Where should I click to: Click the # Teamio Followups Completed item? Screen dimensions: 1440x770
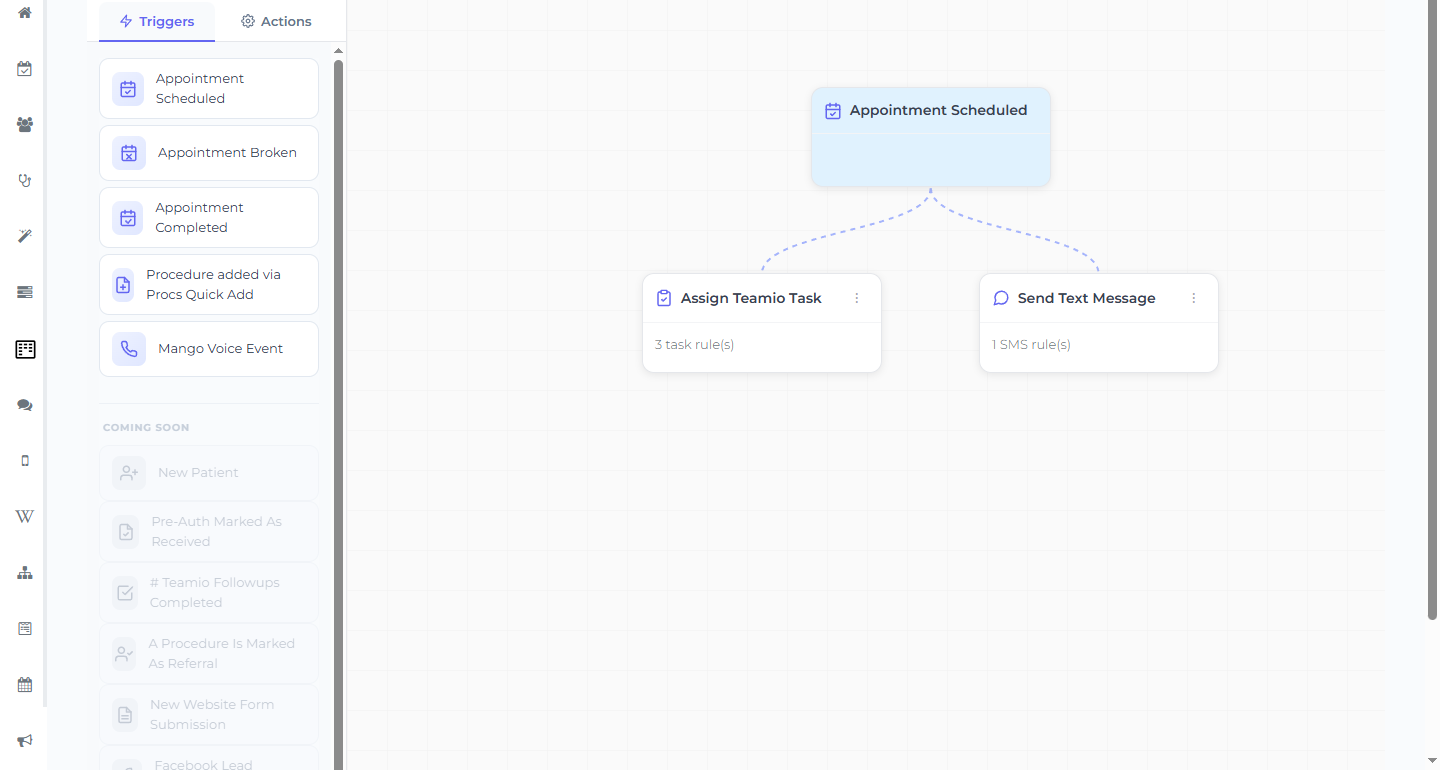(x=209, y=593)
